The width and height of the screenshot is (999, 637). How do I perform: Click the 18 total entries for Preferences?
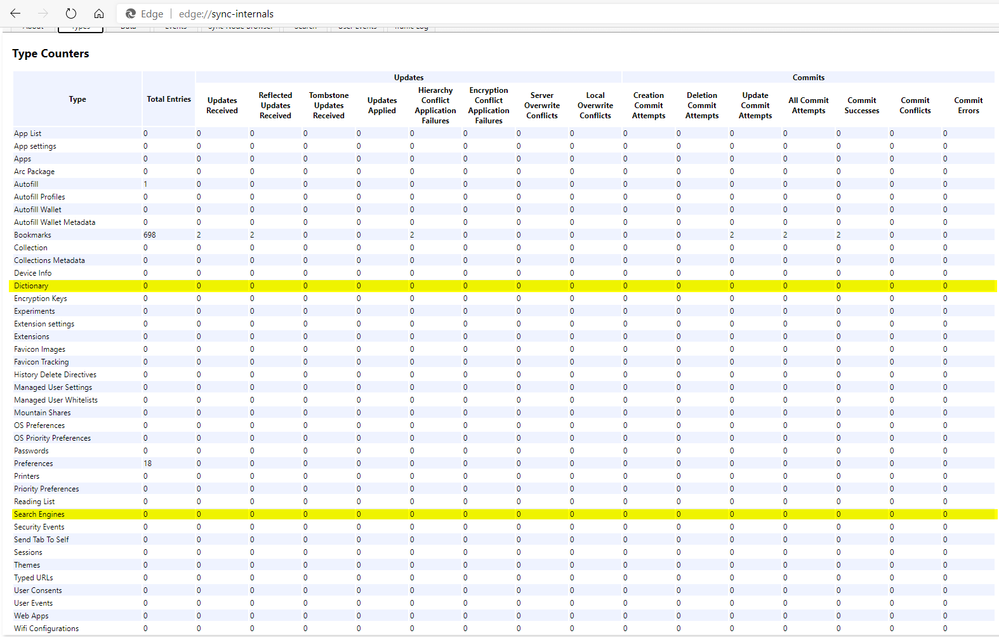pos(148,463)
